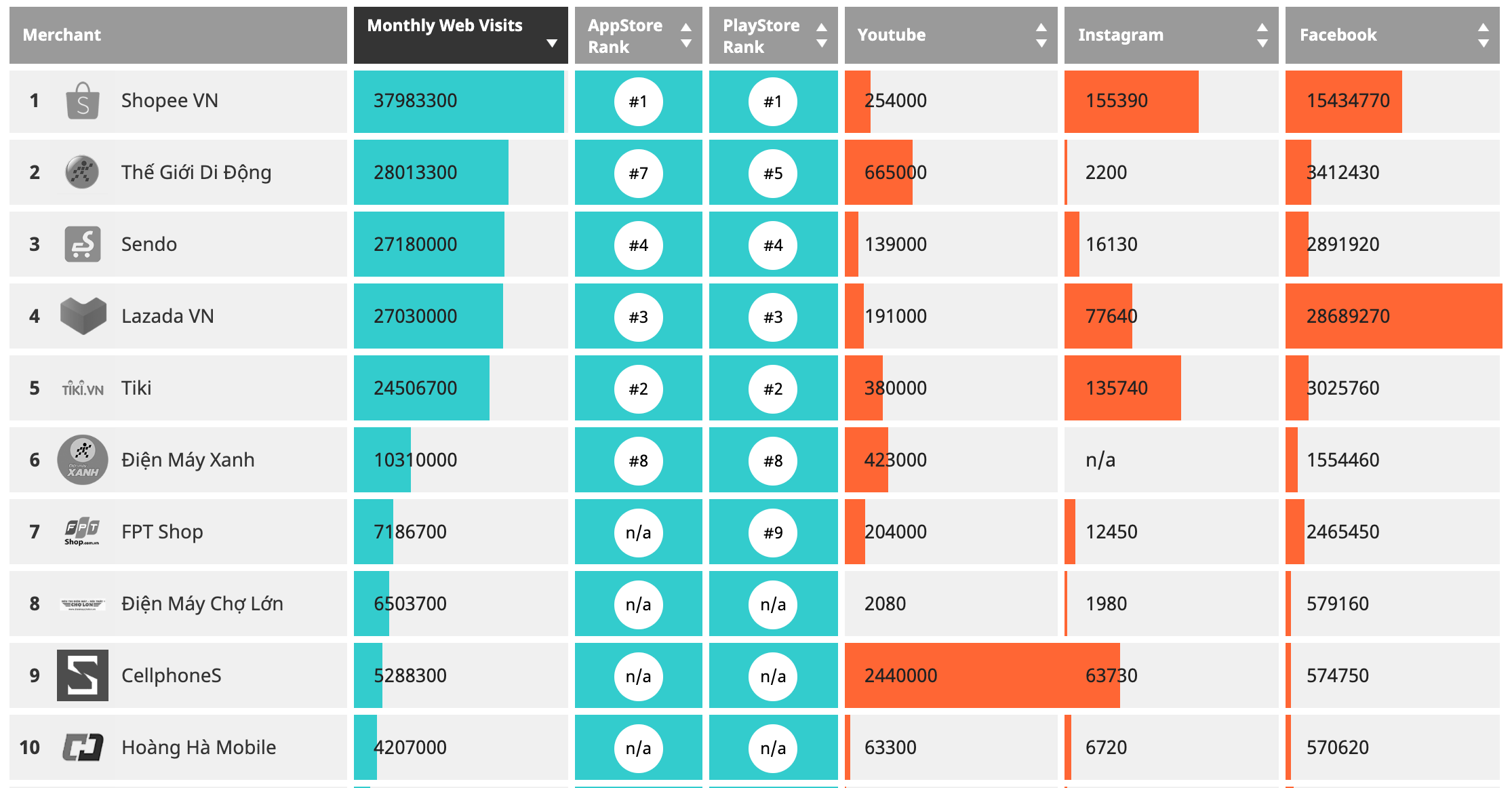Click the Hoàng Hà Mobile logo
1512x788 pixels.
click(x=83, y=747)
